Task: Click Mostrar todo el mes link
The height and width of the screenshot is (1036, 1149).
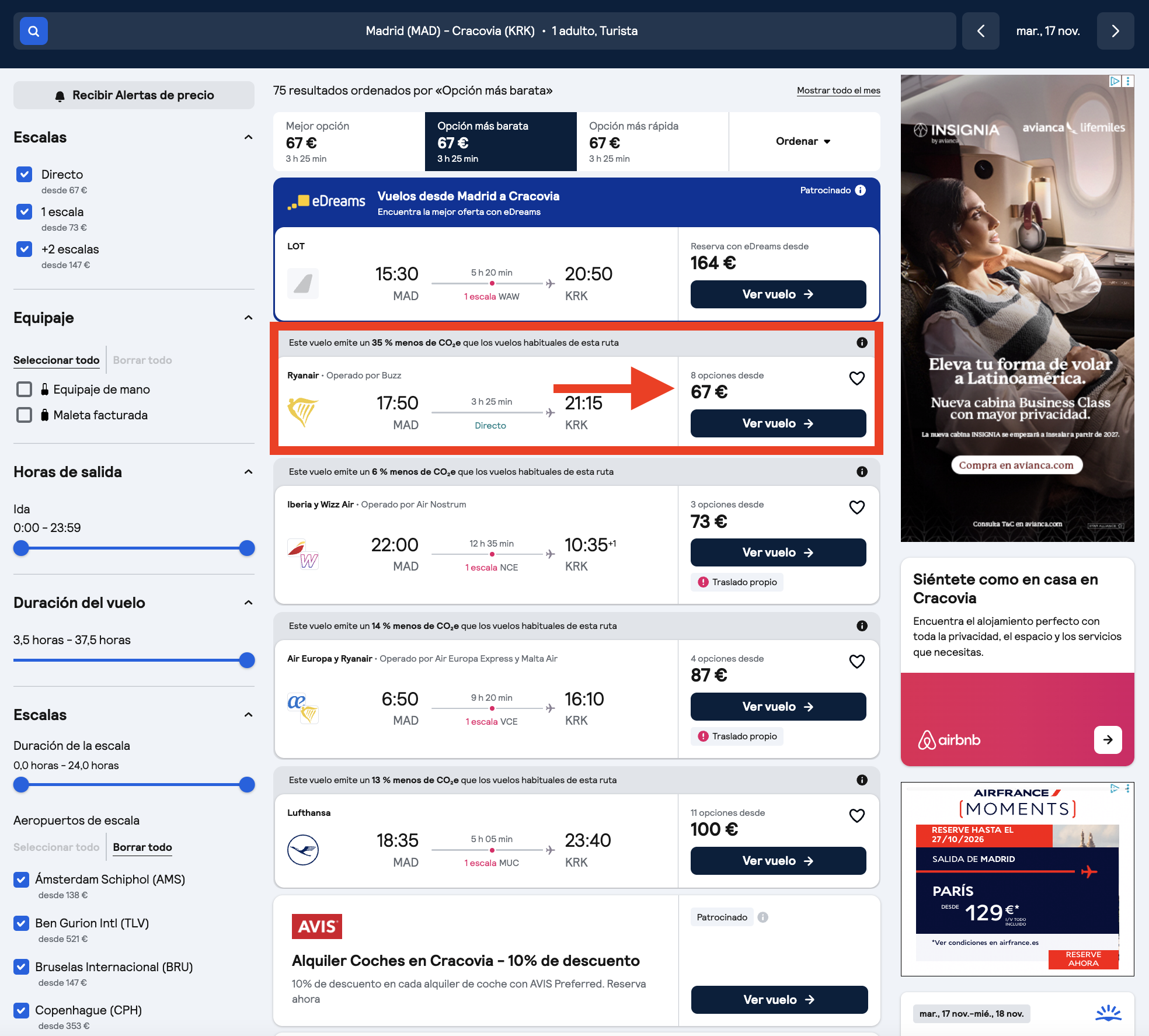Action: pos(838,91)
